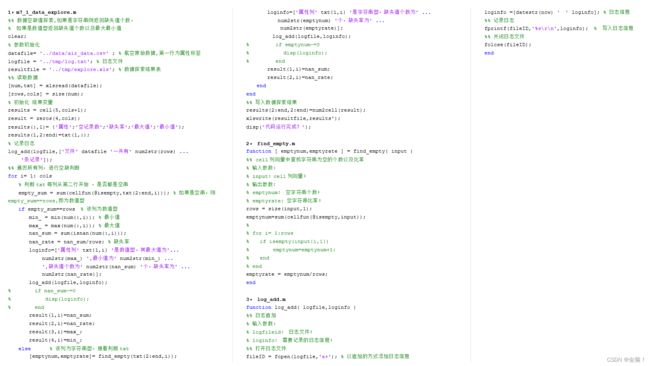Click the comment '% logfileid: 日志文件'
This screenshot has width=650, height=366.
[x=279, y=332]
